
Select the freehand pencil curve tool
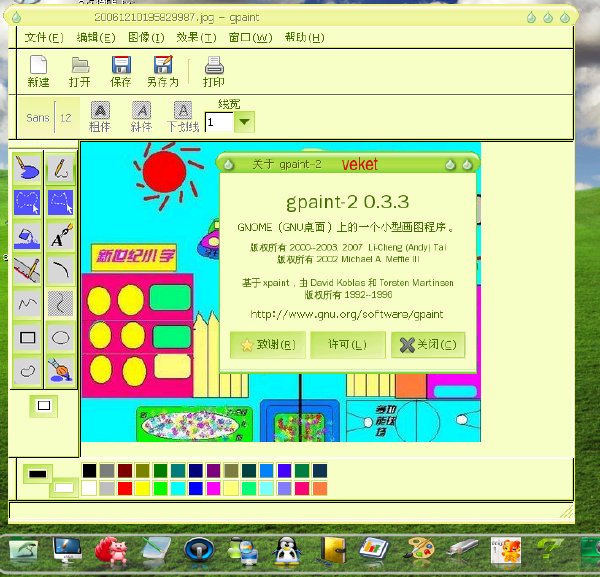pos(60,169)
